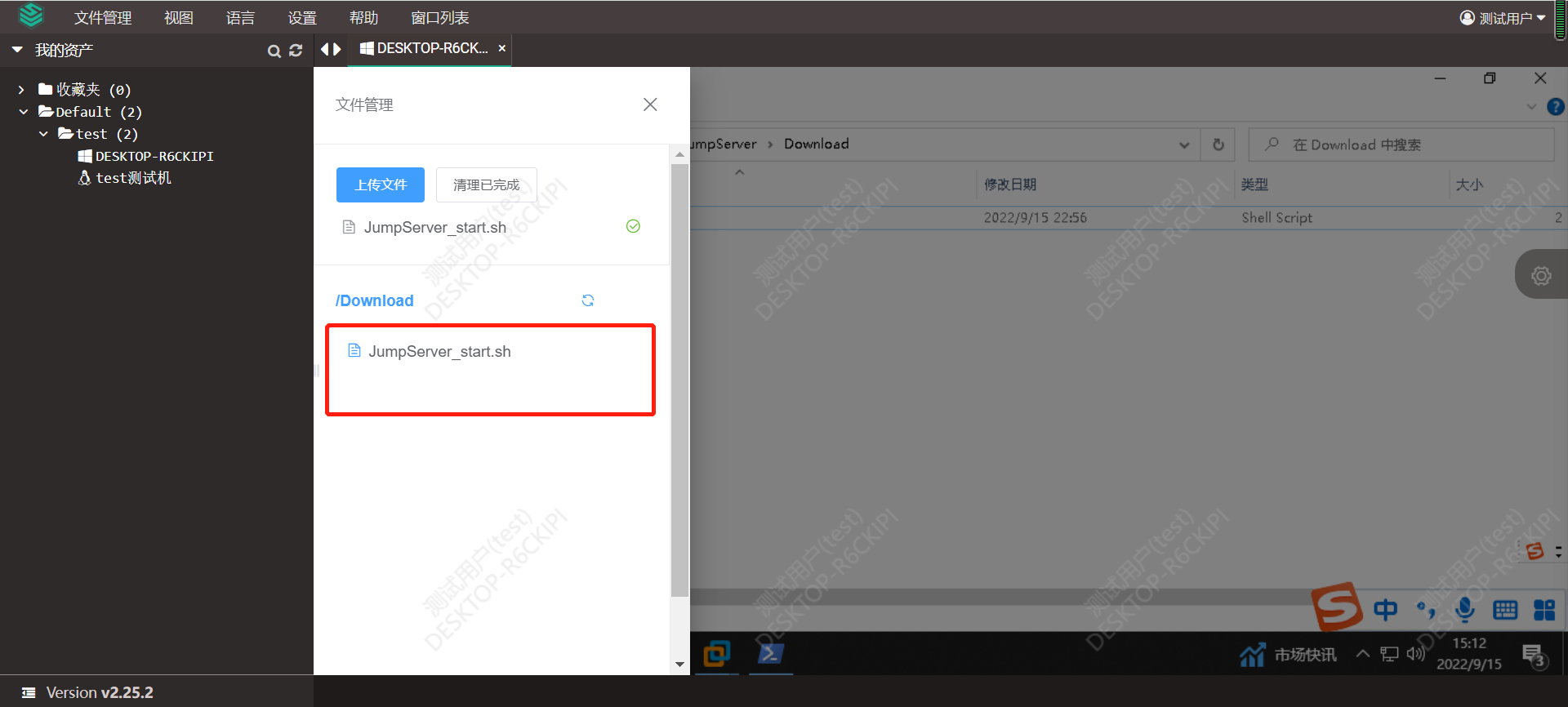Open the 帮助 menu
This screenshot has height=707, width=1568.
click(364, 18)
